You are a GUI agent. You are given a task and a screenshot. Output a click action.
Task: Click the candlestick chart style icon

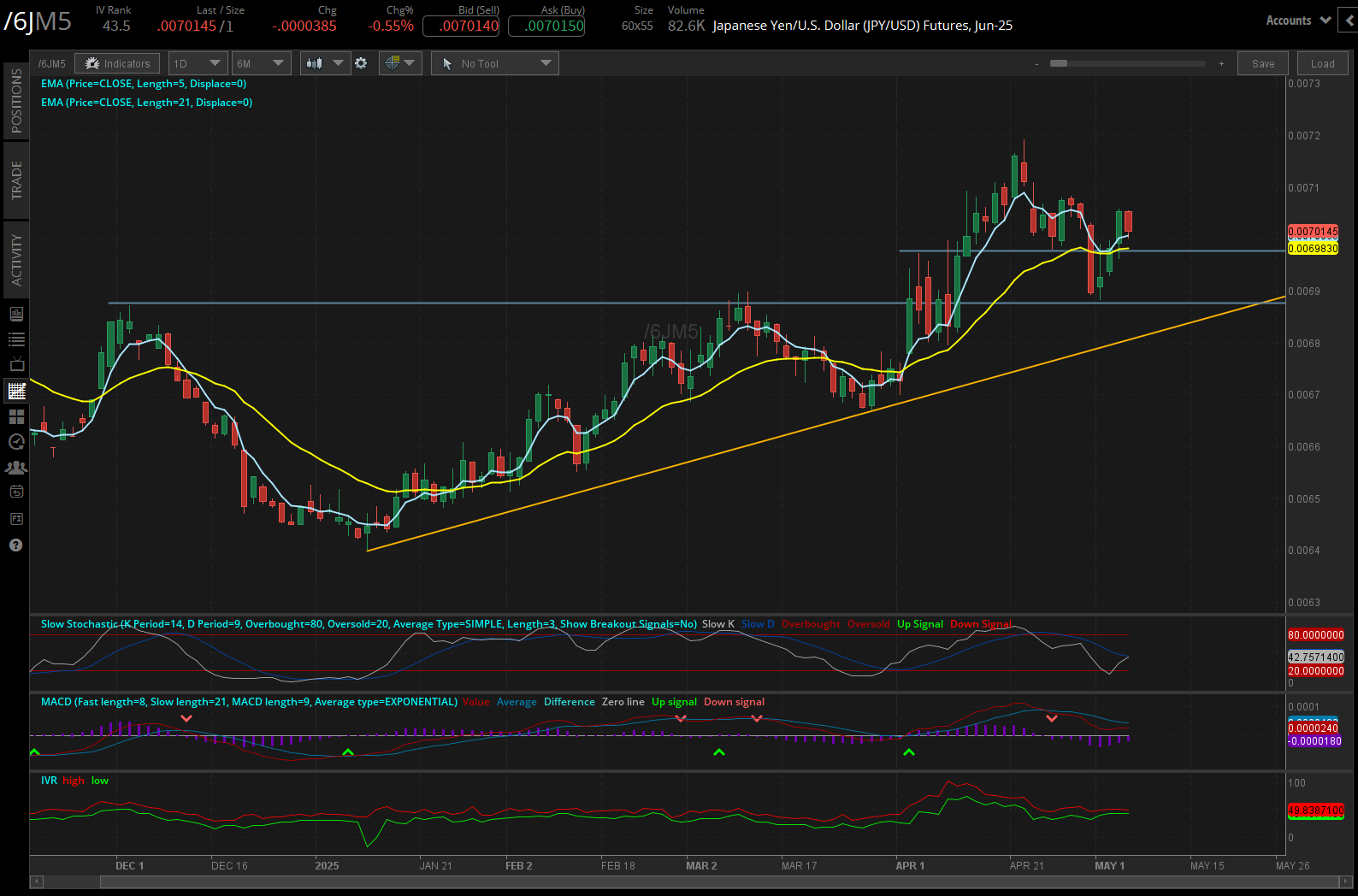315,63
